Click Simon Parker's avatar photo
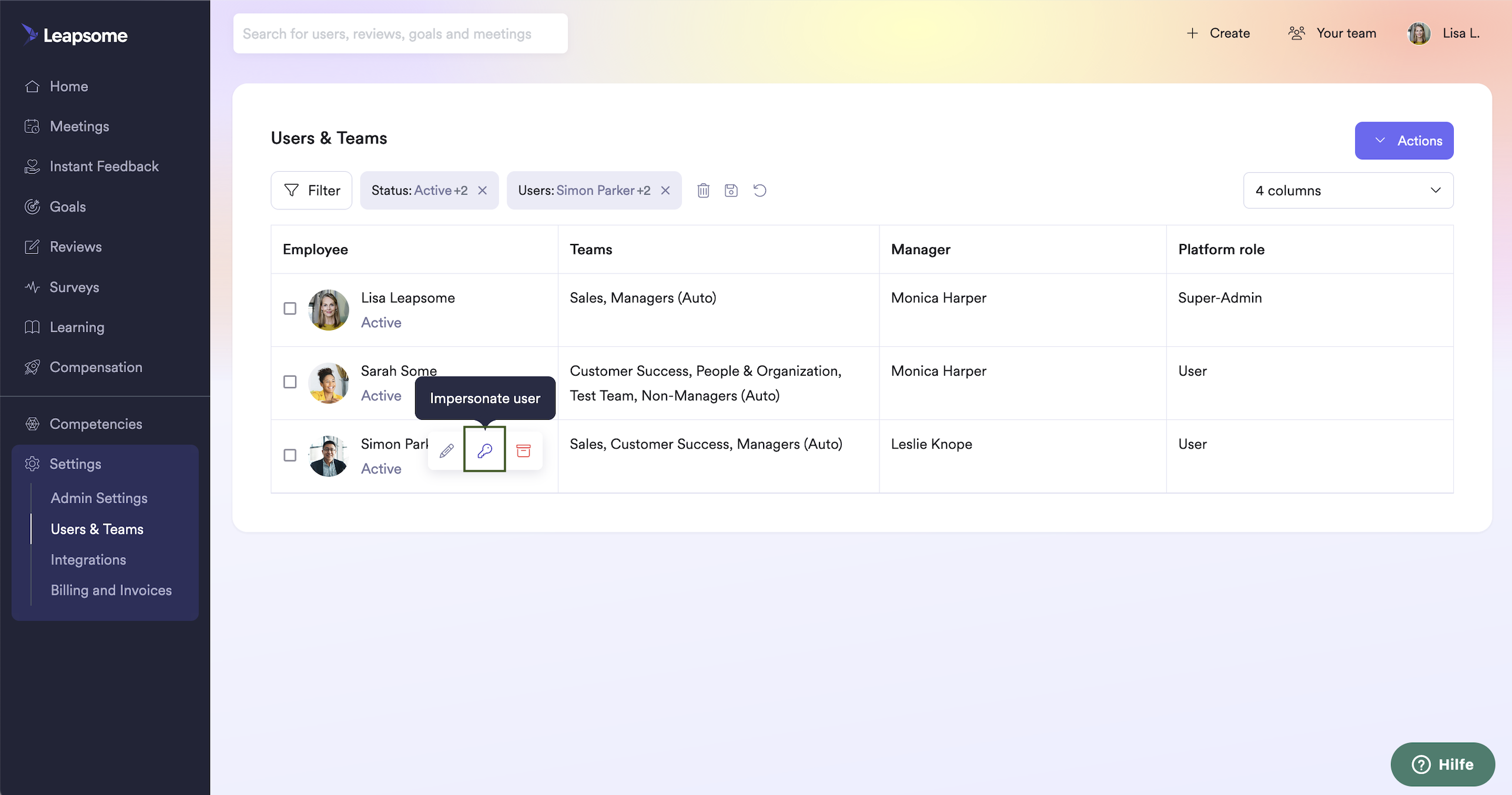The width and height of the screenshot is (1512, 795). (329, 456)
